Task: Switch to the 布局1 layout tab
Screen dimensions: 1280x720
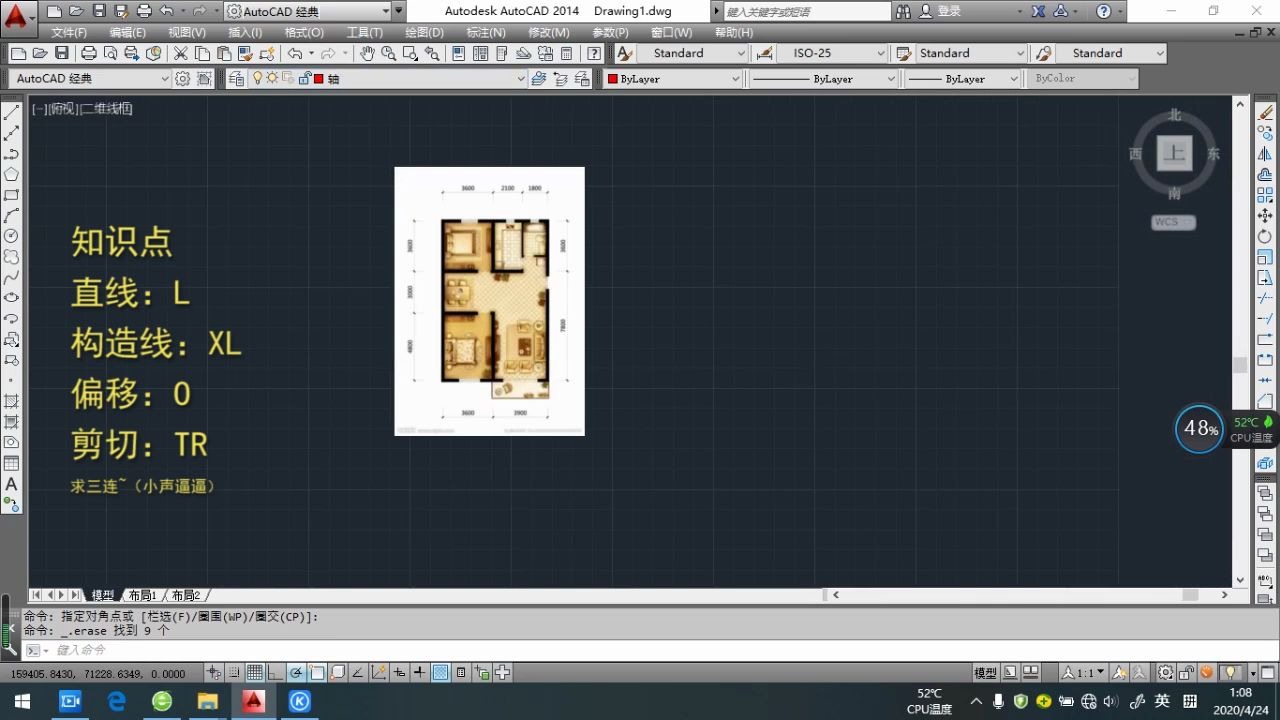Action: coord(142,595)
